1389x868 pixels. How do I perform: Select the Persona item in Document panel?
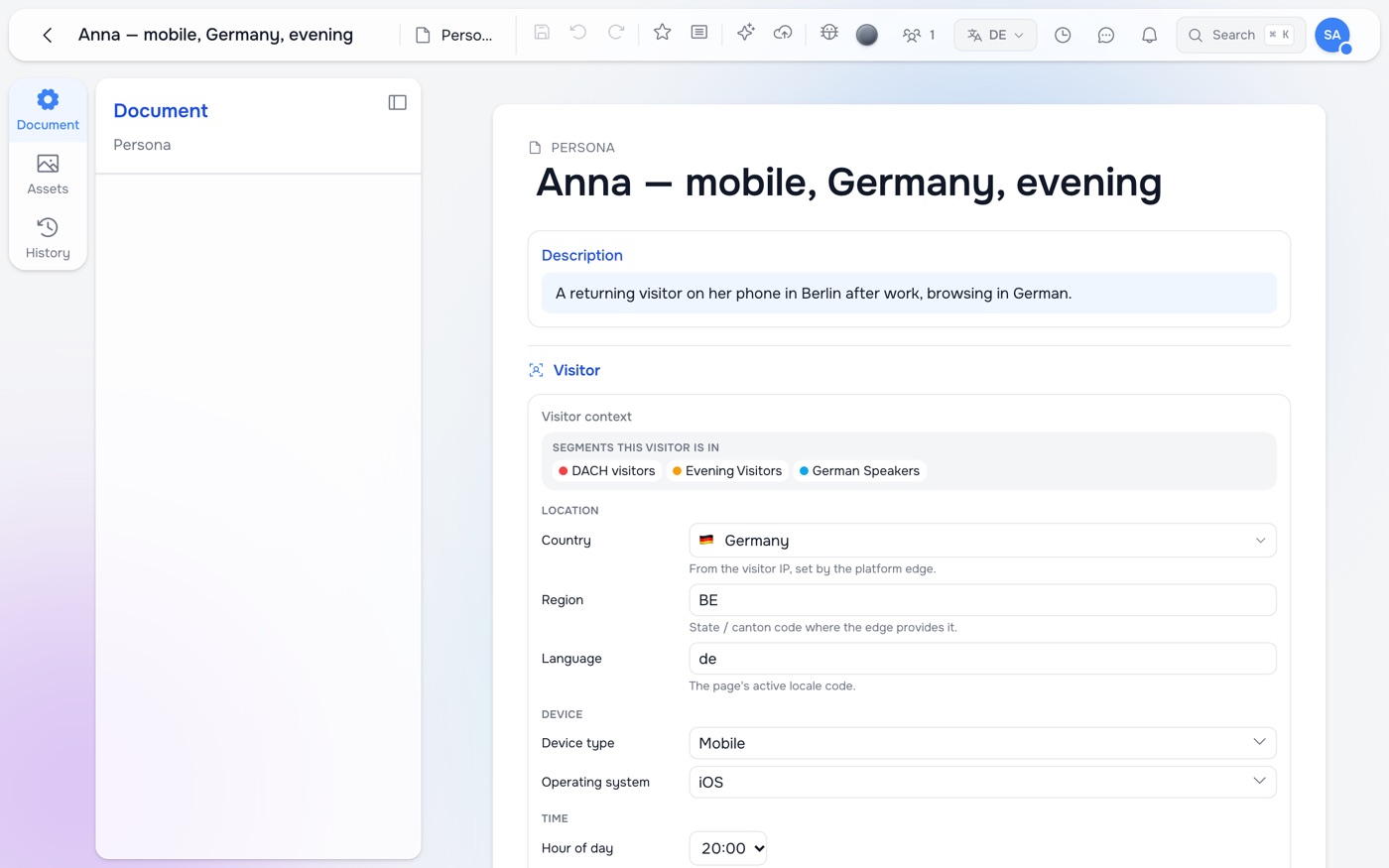pyautogui.click(x=142, y=145)
